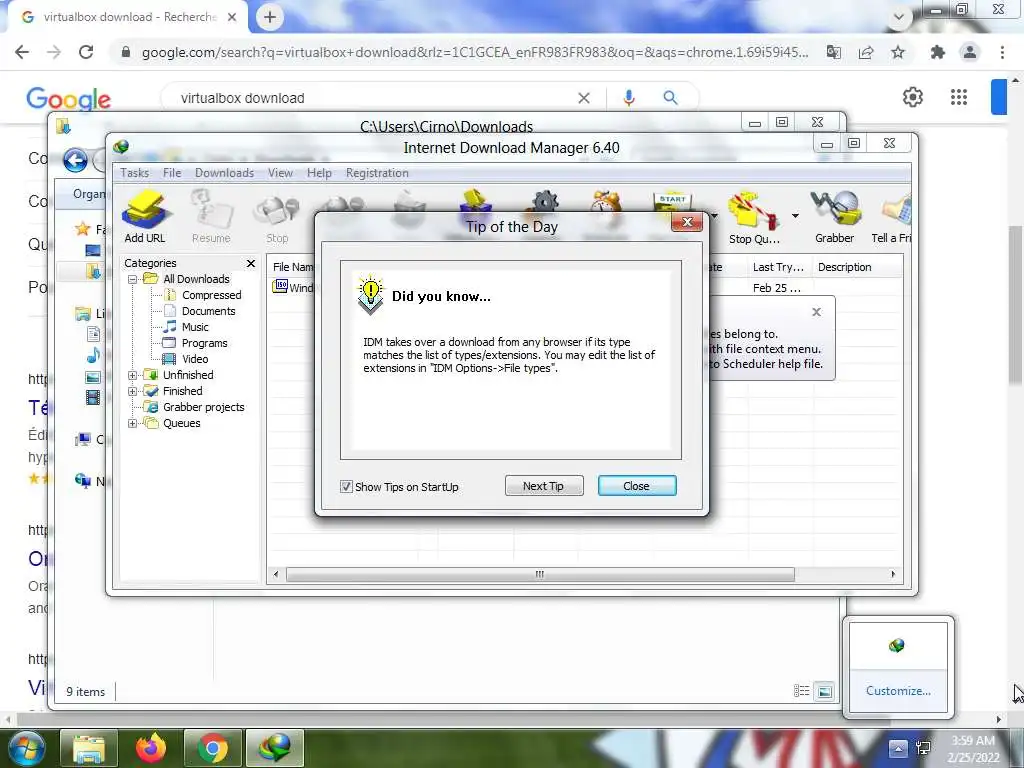
Task: Select the Compressed category
Action: [211, 295]
